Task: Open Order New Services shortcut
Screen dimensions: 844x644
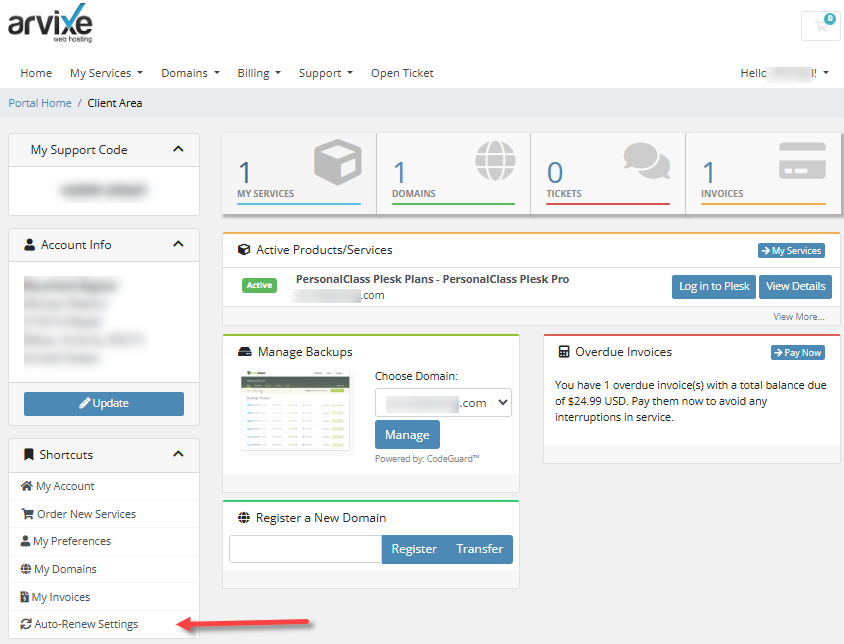Action: pyautogui.click(x=104, y=514)
